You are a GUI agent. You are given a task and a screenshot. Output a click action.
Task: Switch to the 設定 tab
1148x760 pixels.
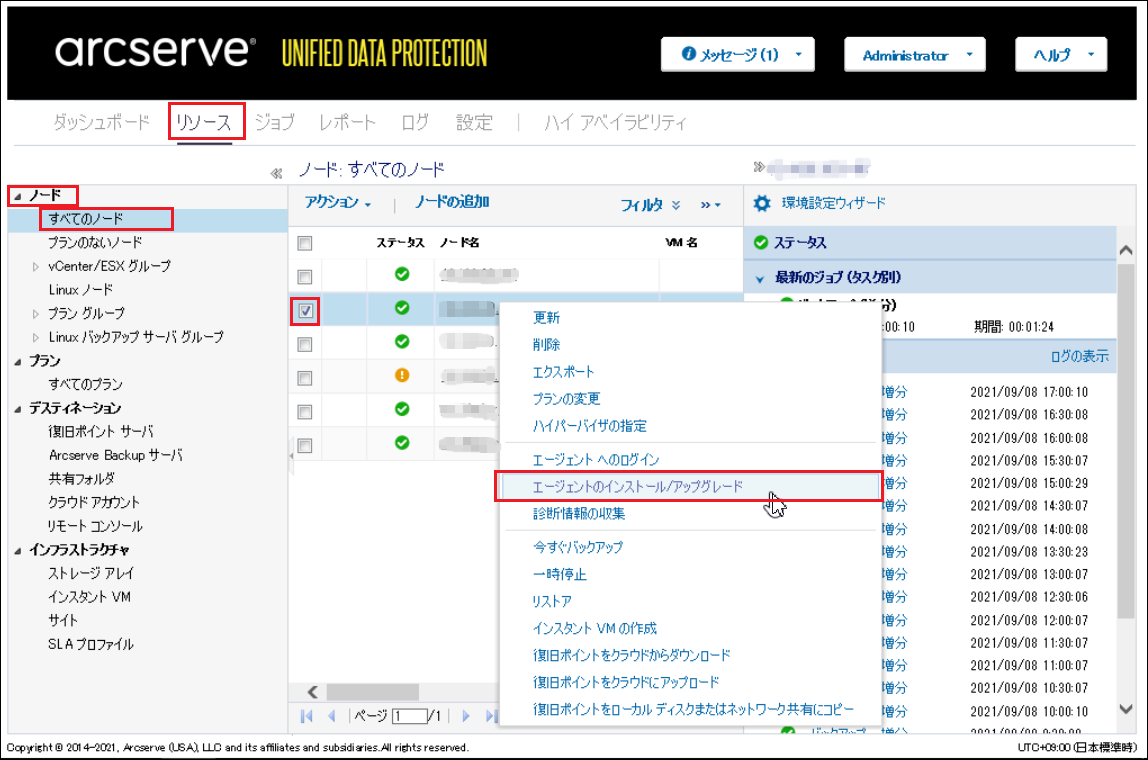pyautogui.click(x=474, y=122)
